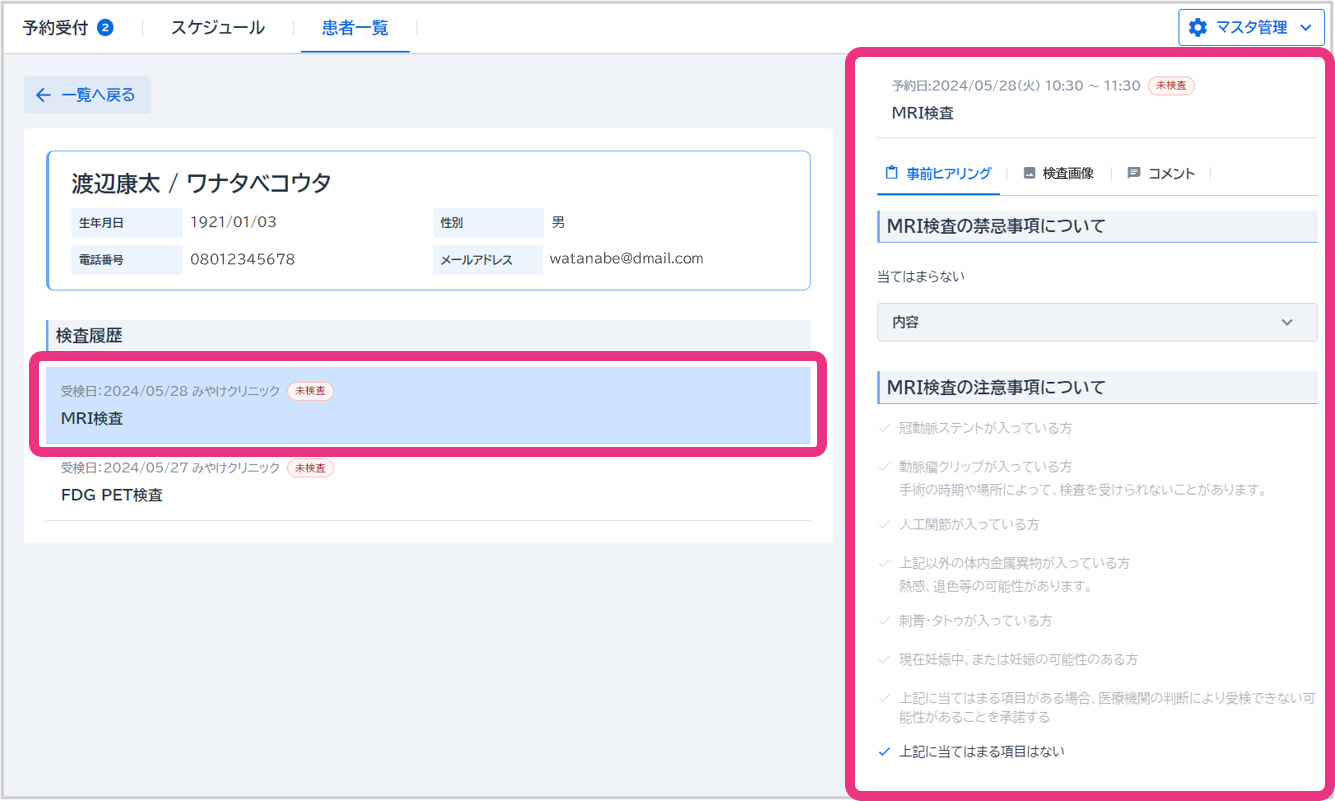Click the image icon beside 検査画像
This screenshot has width=1335, height=801.
[x=1029, y=173]
